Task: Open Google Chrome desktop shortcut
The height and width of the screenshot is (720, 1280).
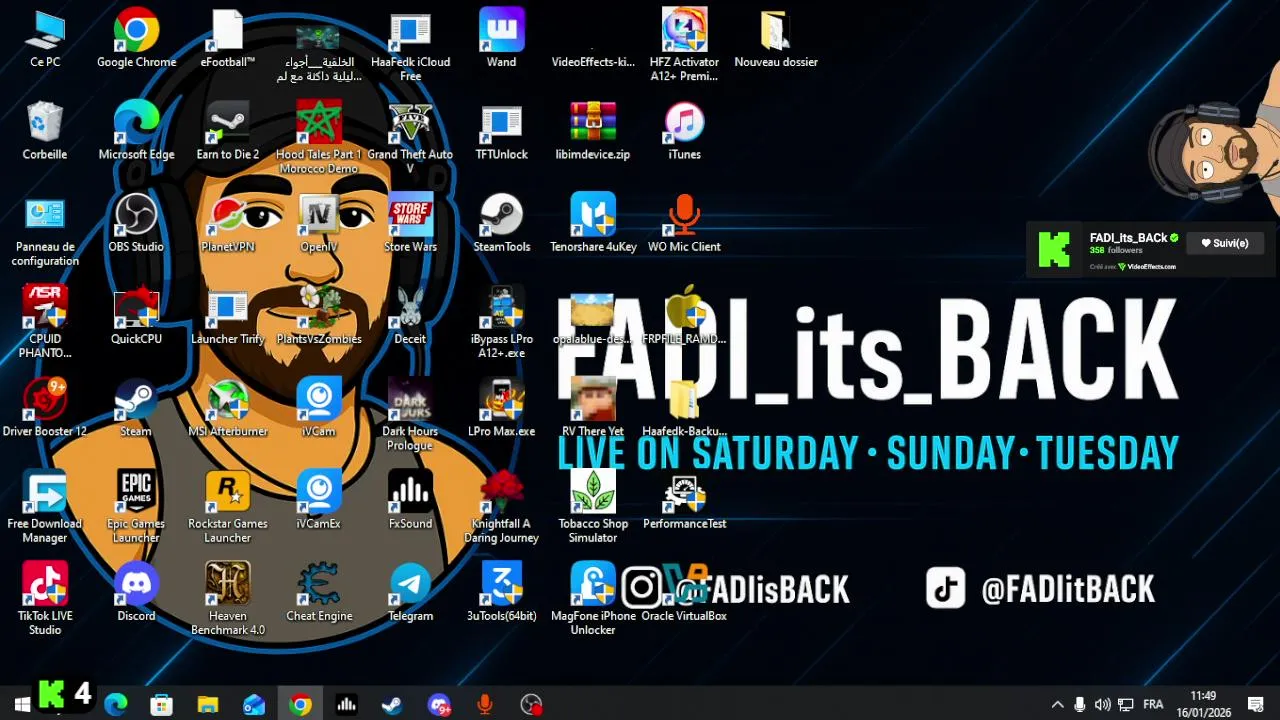Action: click(x=136, y=40)
